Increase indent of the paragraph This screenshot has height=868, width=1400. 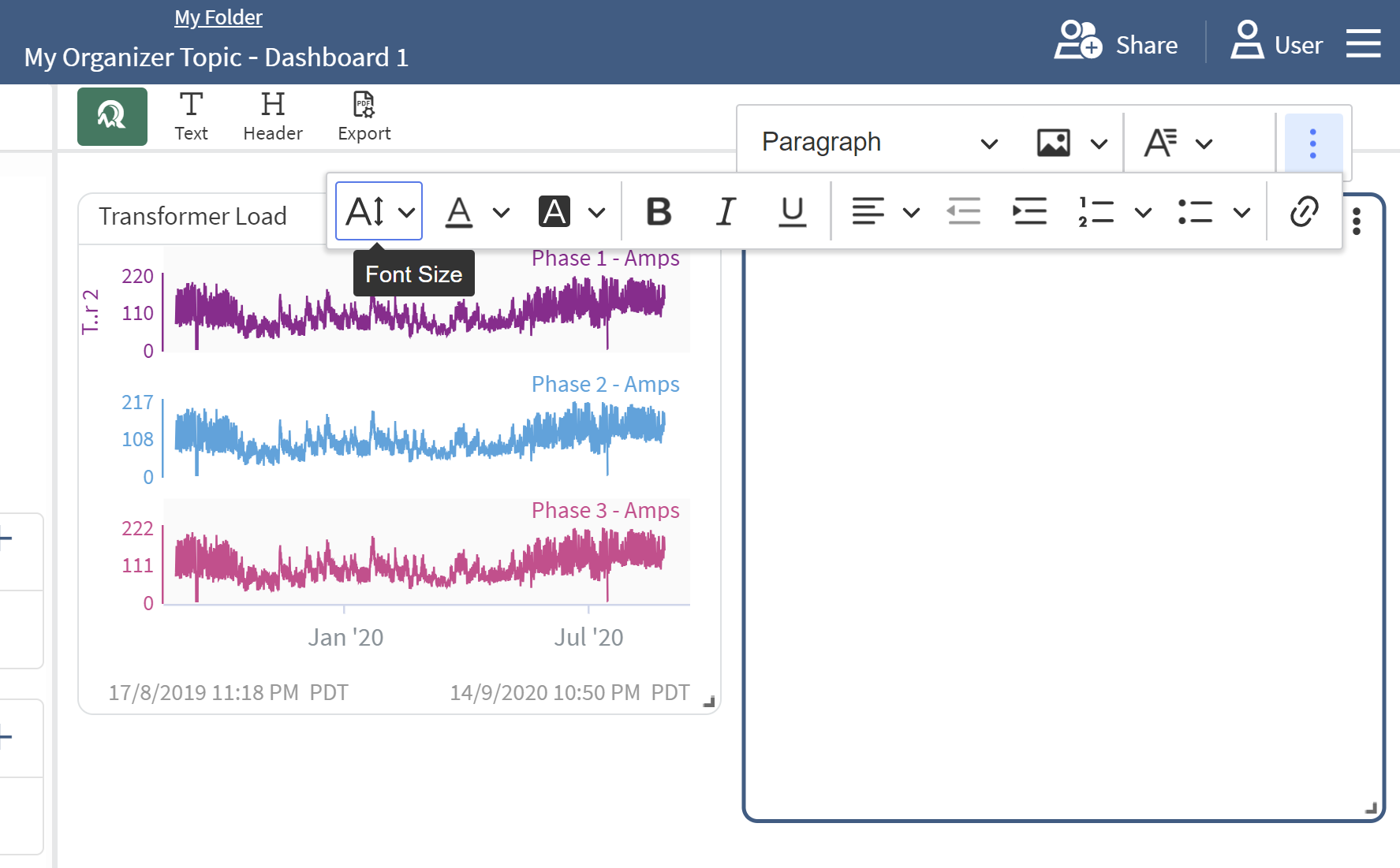click(x=1029, y=211)
